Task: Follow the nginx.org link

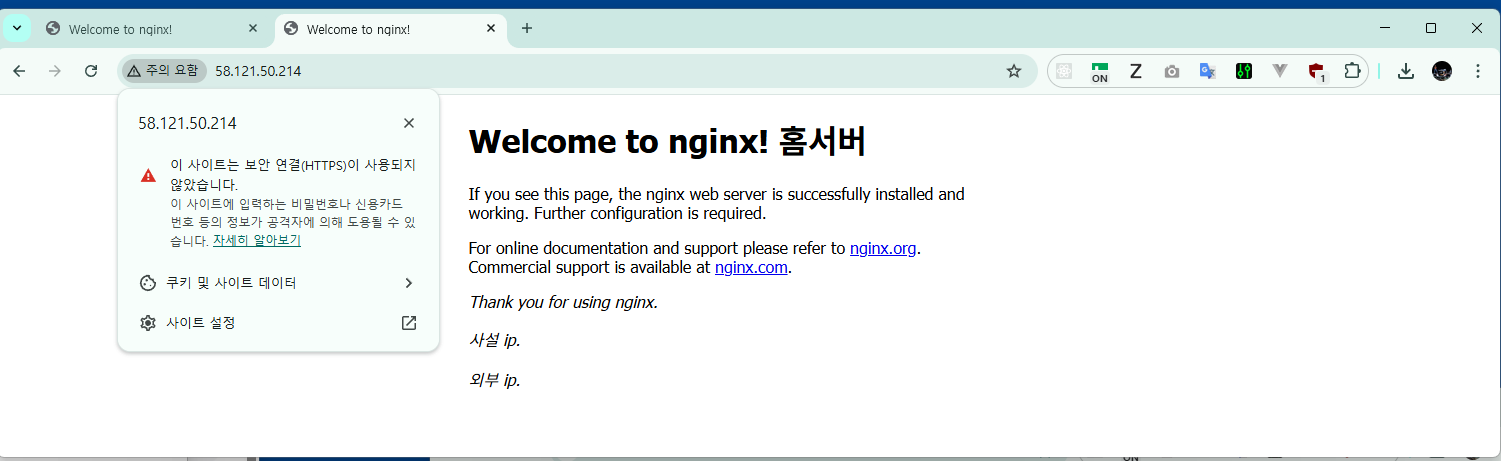Action: [883, 249]
